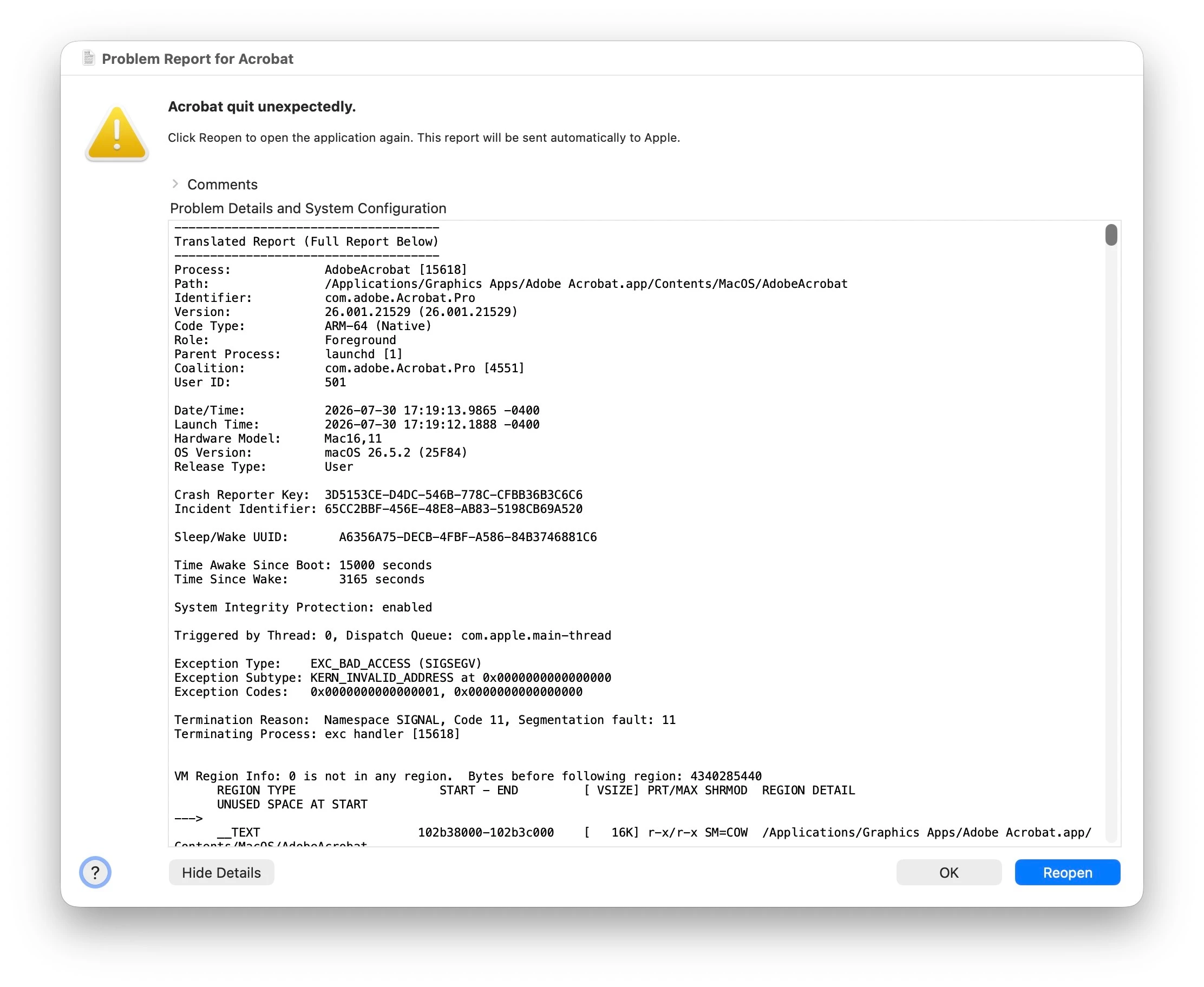Click the 'Triggered by Thread: 0' line
Viewport: 1204px width, 987px height.
392,636
